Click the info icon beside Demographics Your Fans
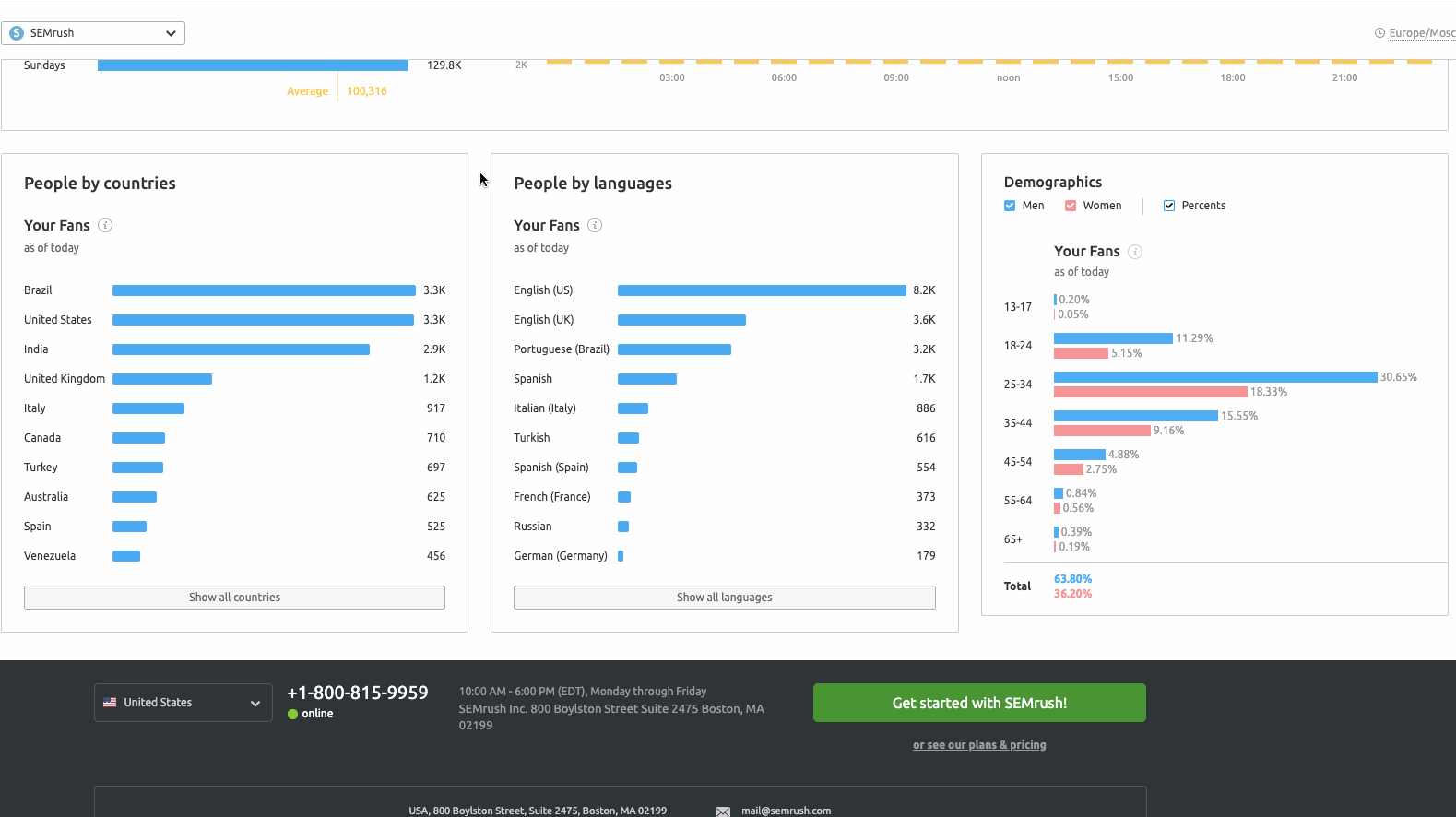The height and width of the screenshot is (817, 1456). coord(1135,252)
